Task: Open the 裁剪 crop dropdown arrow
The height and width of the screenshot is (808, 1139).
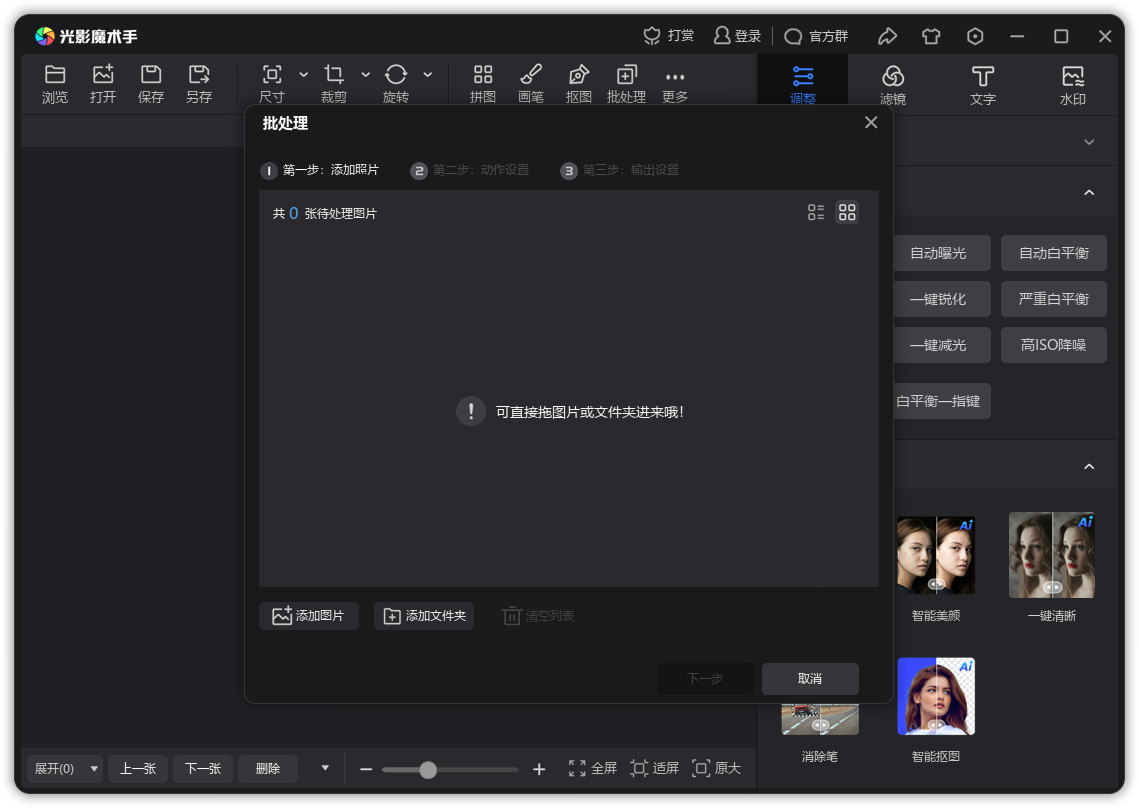Action: (365, 75)
